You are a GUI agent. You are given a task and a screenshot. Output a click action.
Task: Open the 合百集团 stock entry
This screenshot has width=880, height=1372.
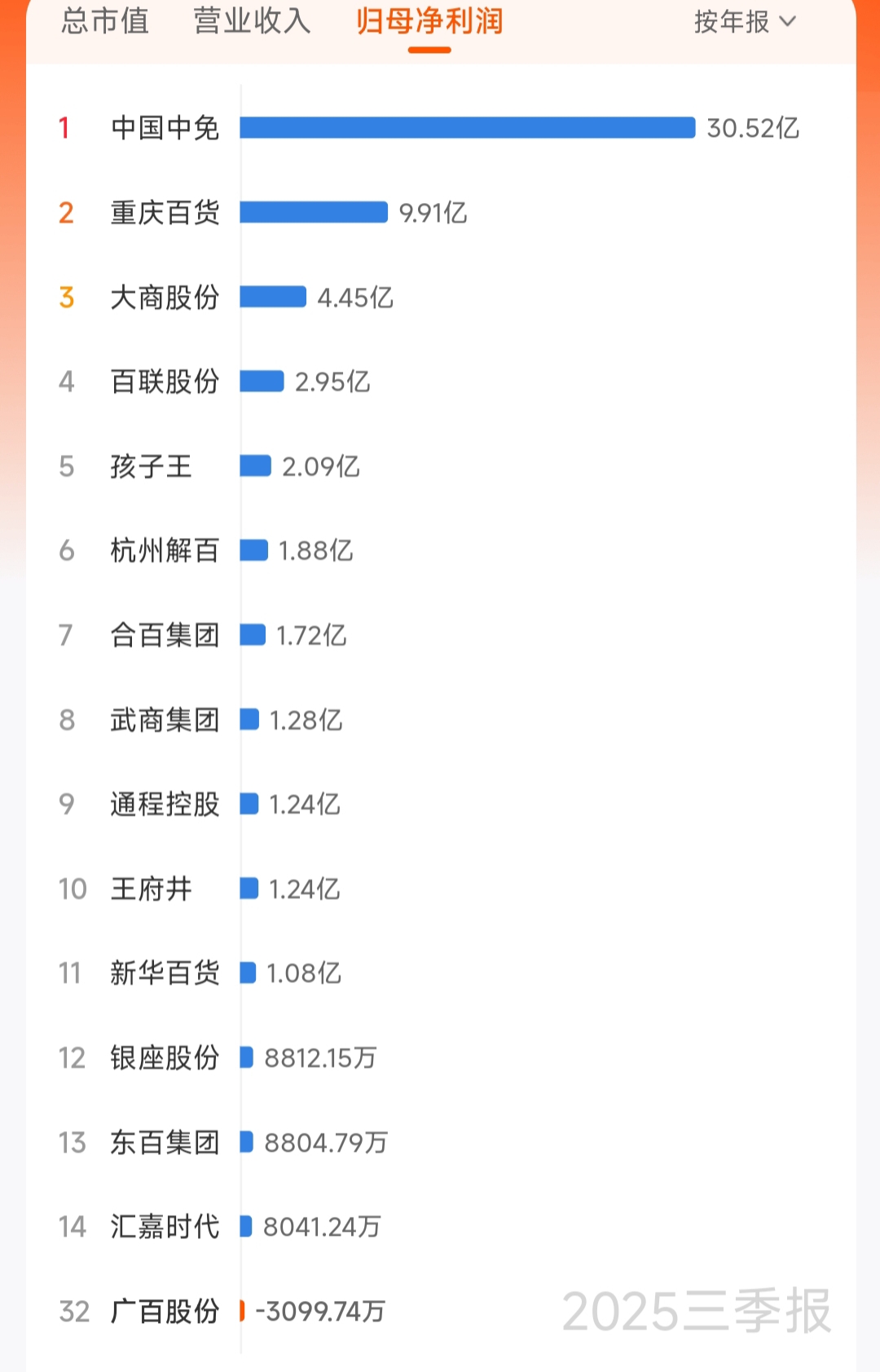165,635
